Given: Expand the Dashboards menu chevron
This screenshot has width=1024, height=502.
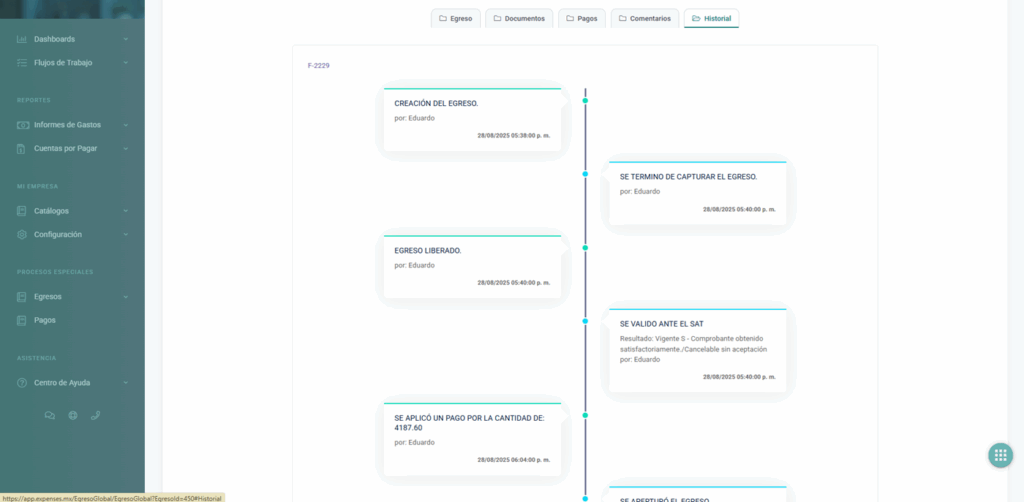Looking at the screenshot, I should (x=125, y=39).
